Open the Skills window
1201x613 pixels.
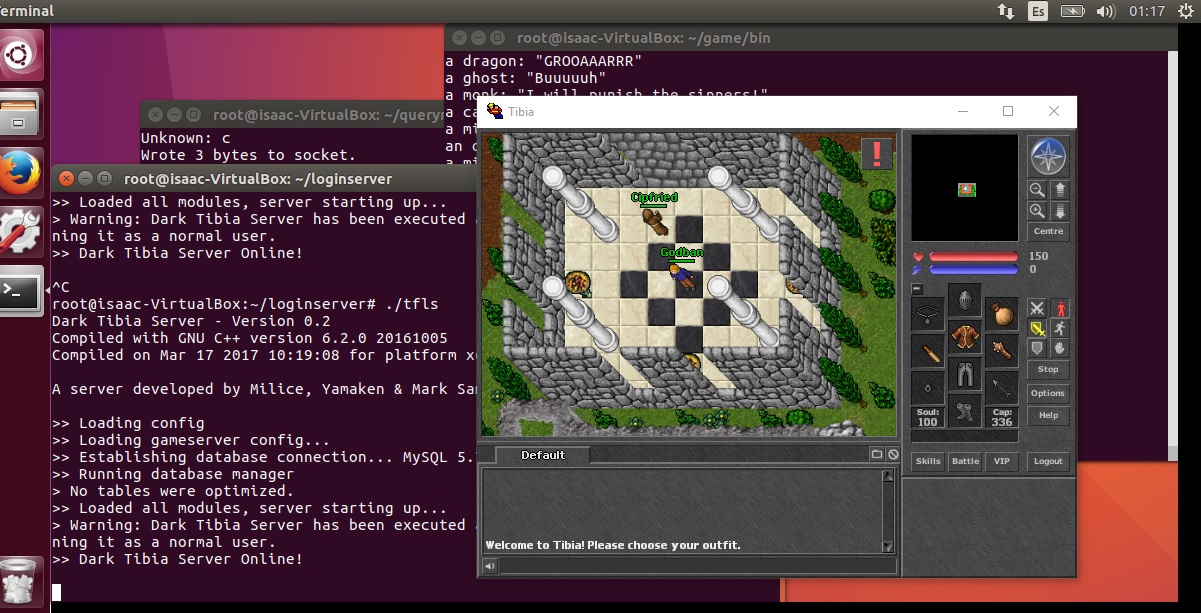[x=928, y=461]
